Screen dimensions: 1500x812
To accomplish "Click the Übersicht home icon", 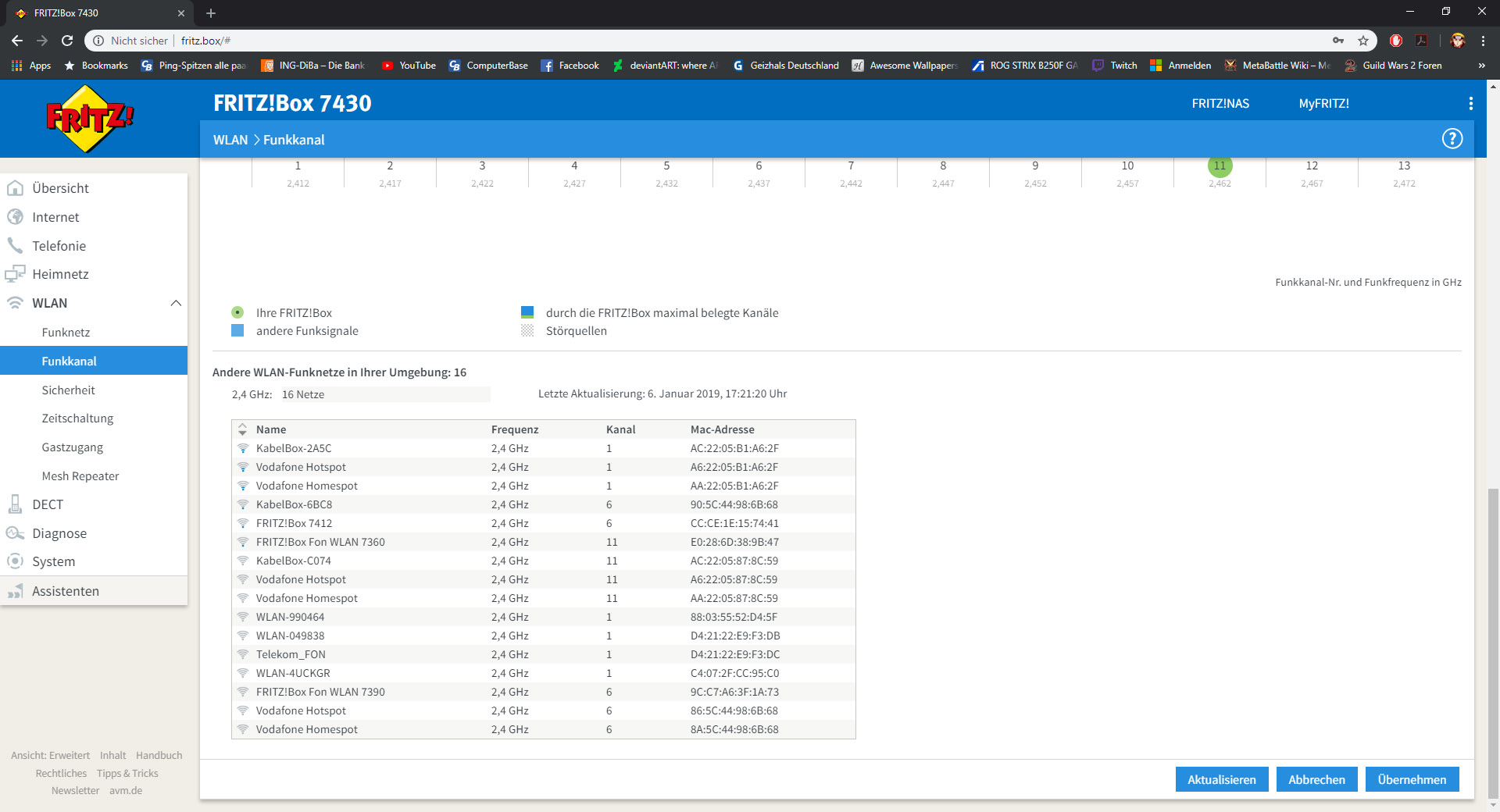I will point(15,188).
